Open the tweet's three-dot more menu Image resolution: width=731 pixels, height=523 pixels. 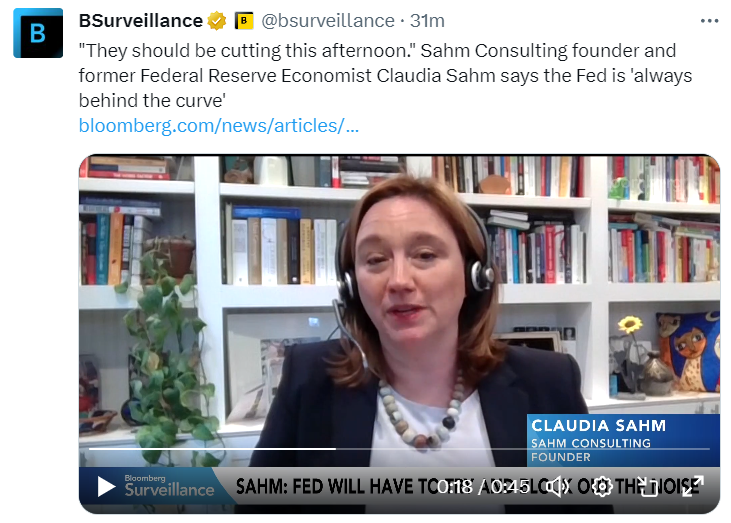[x=710, y=21]
